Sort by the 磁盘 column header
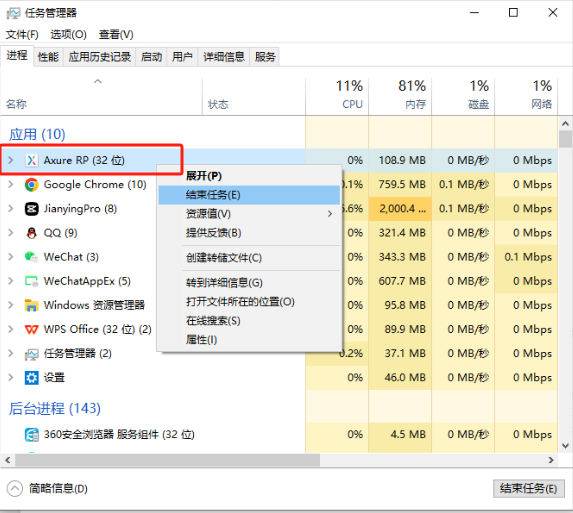This screenshot has width=573, height=513. coord(463,96)
